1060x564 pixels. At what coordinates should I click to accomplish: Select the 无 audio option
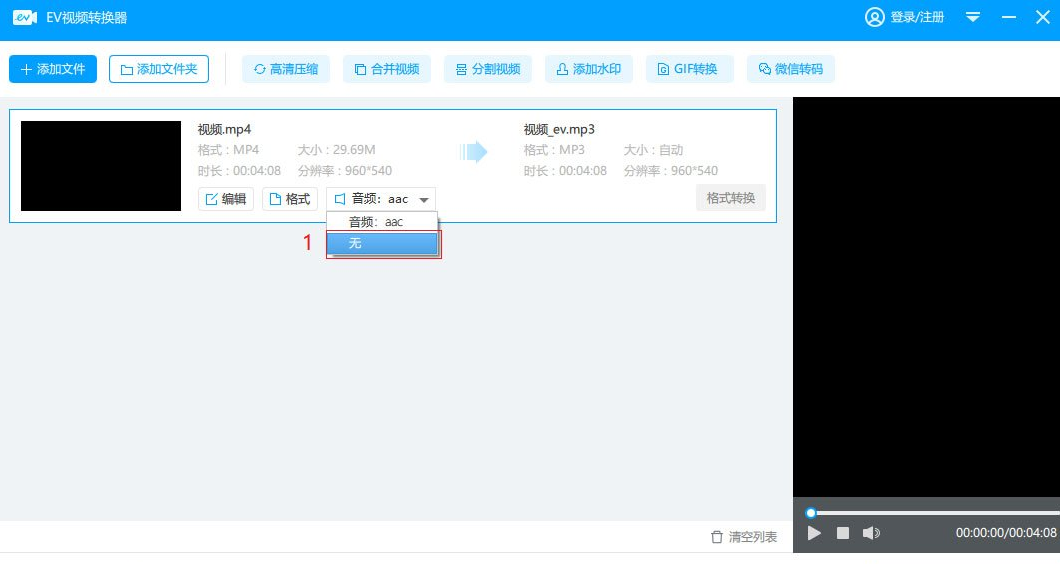[382, 243]
